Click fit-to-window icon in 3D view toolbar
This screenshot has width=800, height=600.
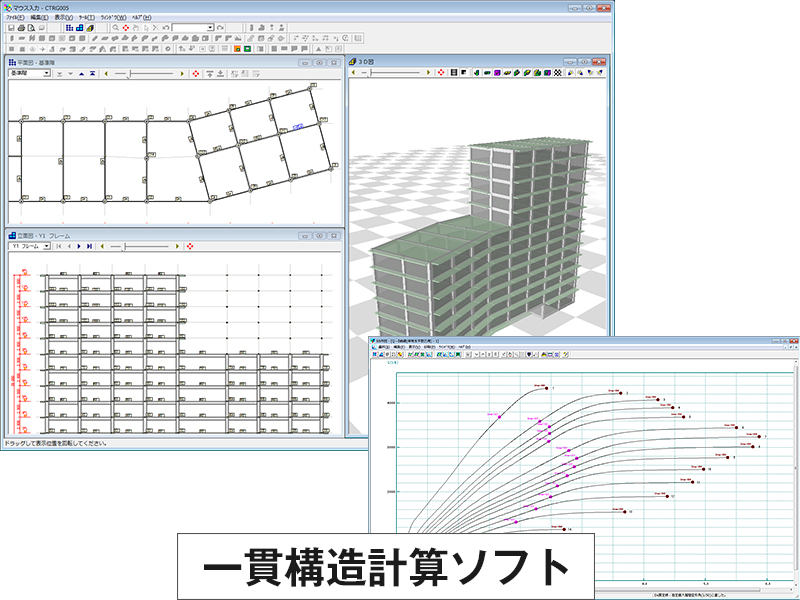440,73
